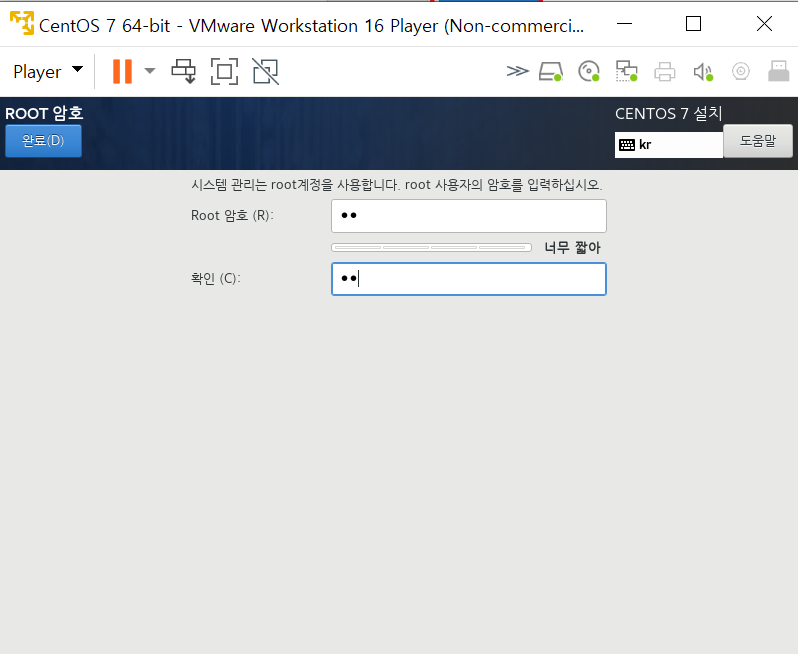Viewport: 798px width, 654px height.
Task: Click the '너무 짧아' strength message
Action: [573, 248]
